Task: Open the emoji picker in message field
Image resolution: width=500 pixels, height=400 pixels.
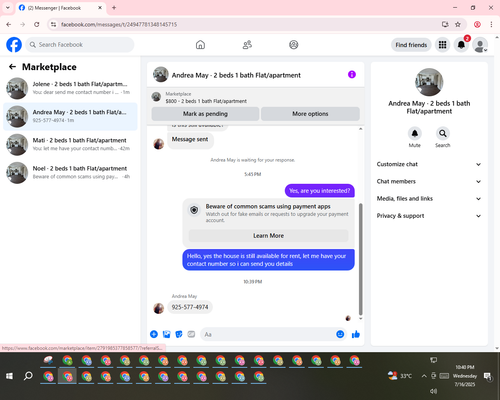Action: [340, 334]
